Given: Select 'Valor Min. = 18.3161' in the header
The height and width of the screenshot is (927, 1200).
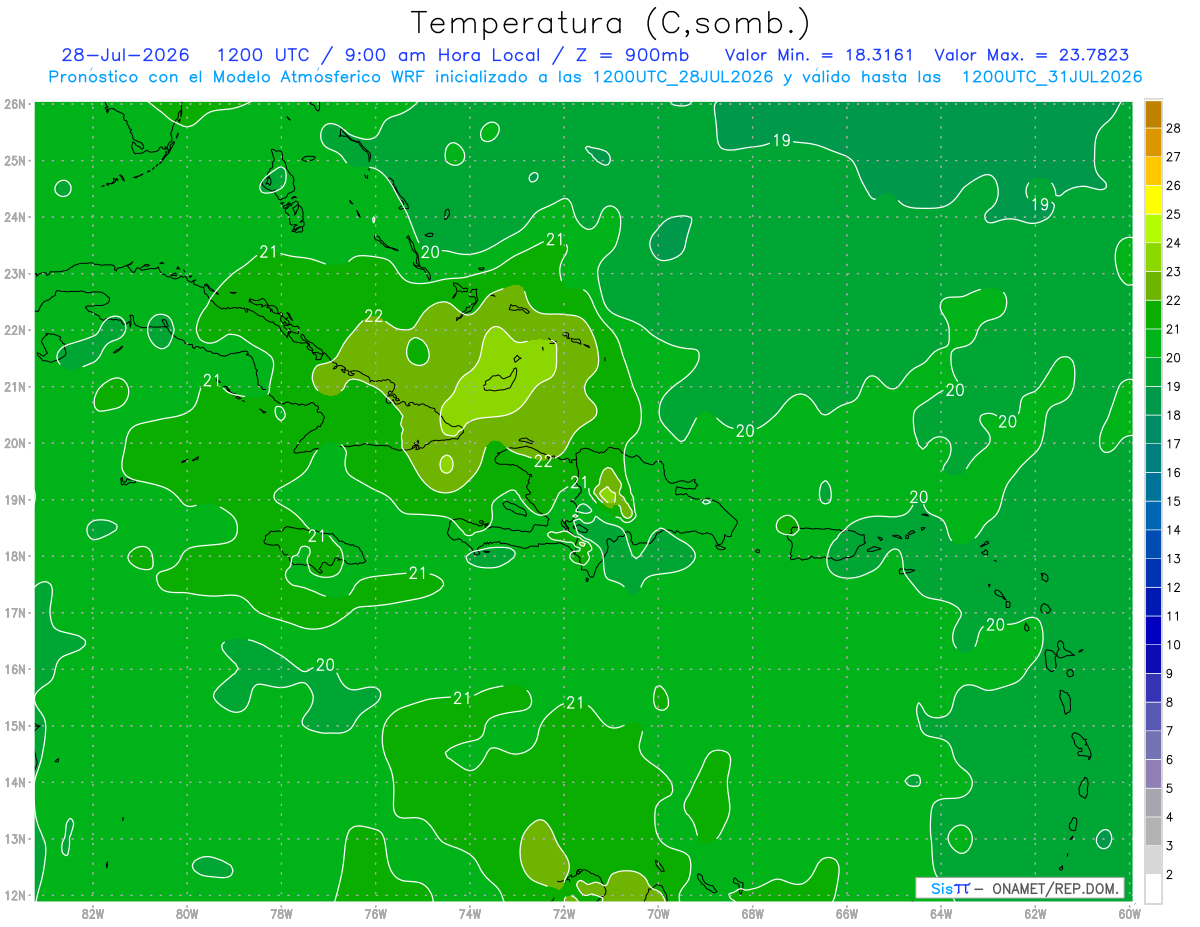Looking at the screenshot, I should tap(818, 55).
